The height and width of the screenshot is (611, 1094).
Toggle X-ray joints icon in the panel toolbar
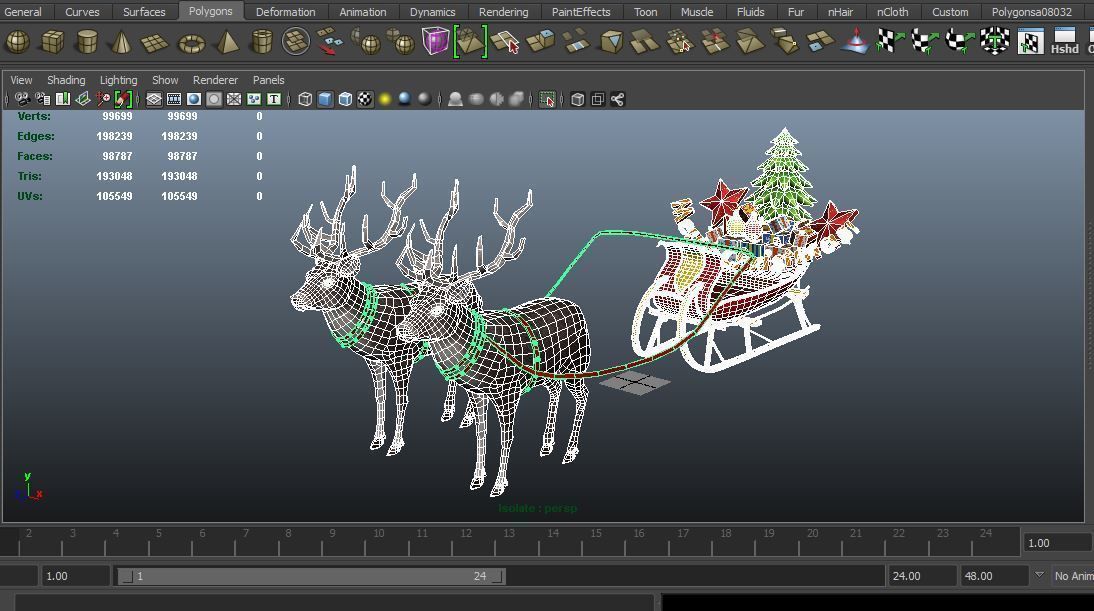pos(617,99)
